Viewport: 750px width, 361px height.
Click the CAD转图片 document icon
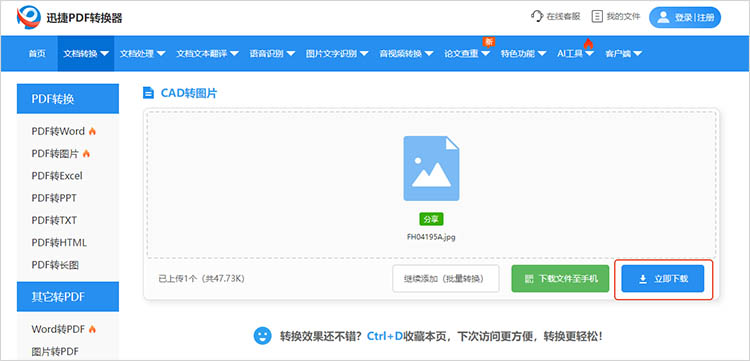click(x=149, y=93)
